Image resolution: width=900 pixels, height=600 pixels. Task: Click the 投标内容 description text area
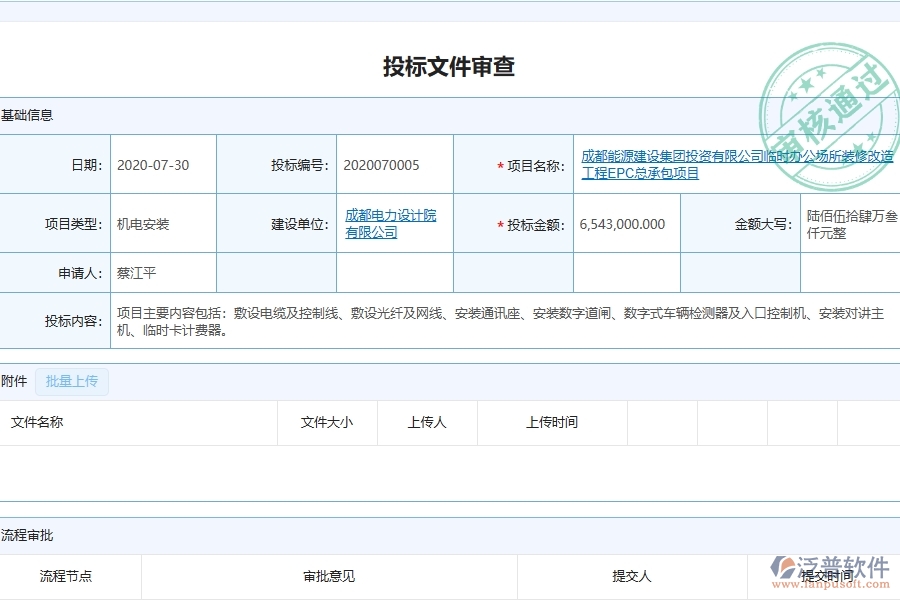pos(450,320)
